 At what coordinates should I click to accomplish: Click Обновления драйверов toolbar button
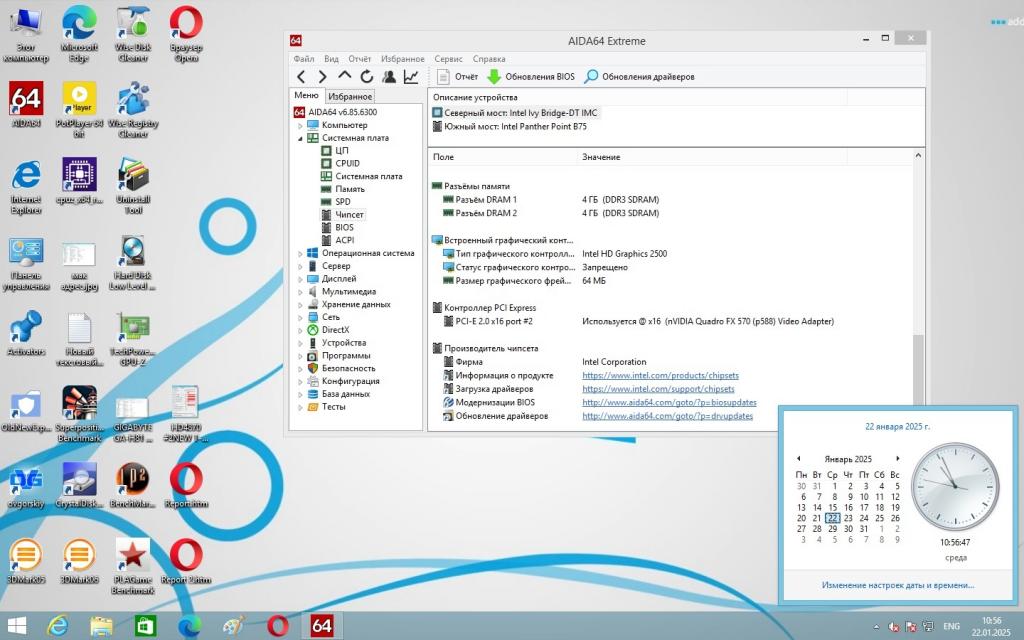639,76
